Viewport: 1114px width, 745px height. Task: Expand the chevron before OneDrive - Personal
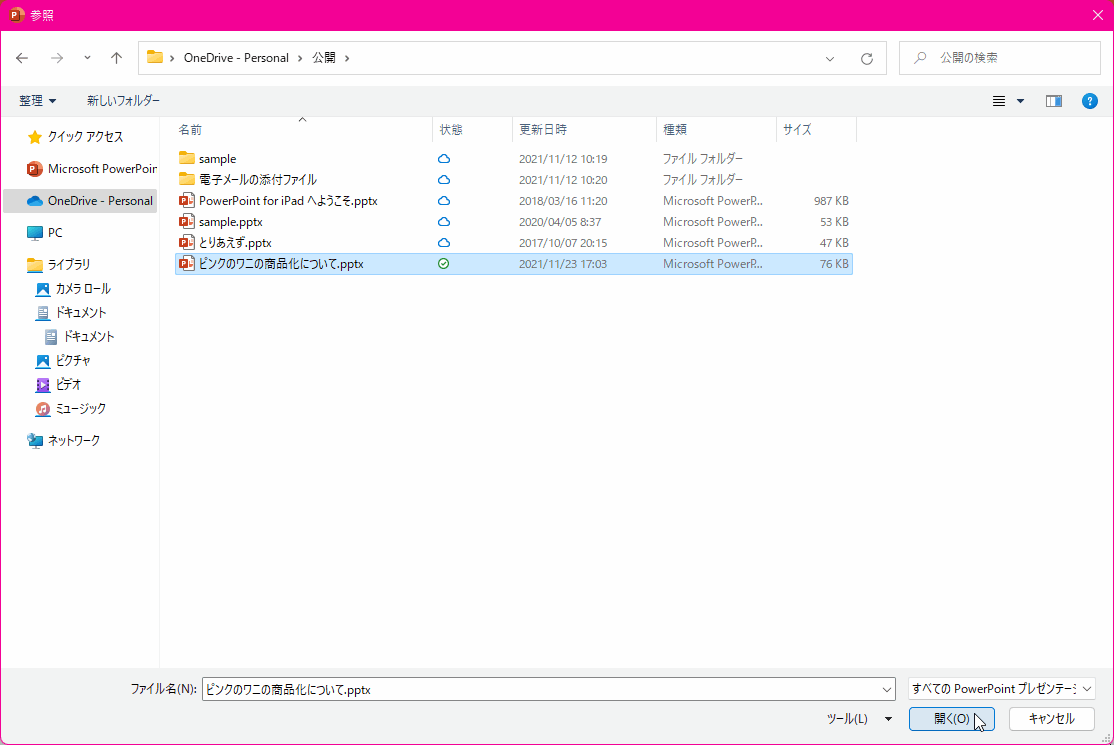(x=172, y=58)
